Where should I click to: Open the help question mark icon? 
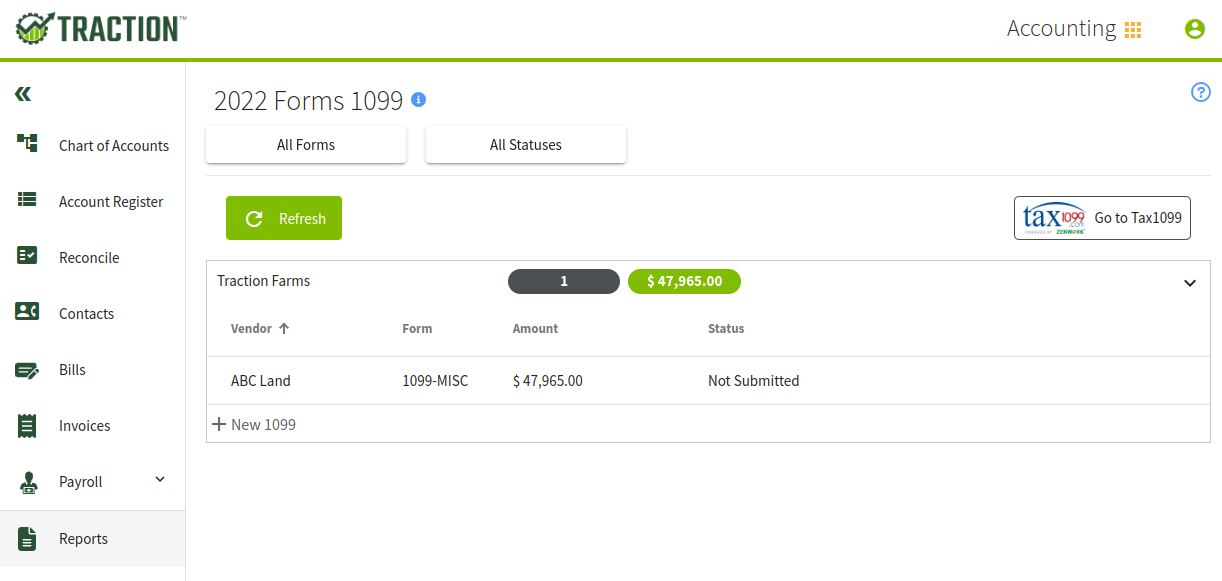1201,92
